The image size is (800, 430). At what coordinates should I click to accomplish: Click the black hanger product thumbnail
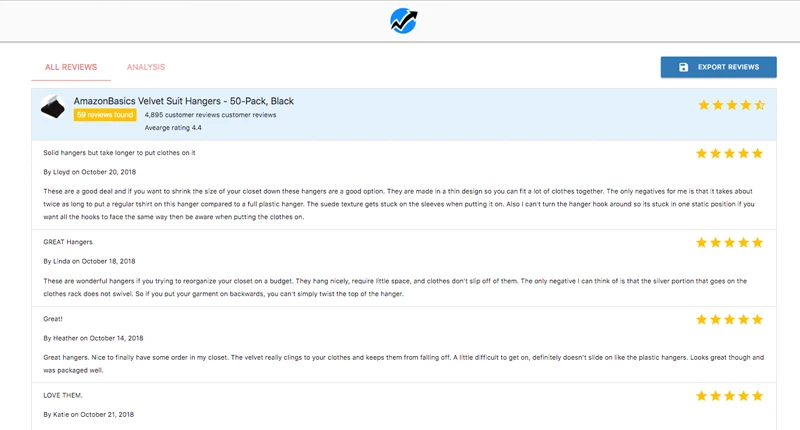pos(53,107)
